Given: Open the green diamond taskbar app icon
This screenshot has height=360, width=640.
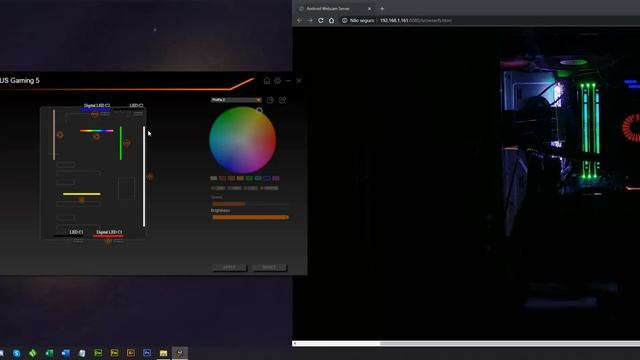Looking at the screenshot, I should tap(33, 353).
